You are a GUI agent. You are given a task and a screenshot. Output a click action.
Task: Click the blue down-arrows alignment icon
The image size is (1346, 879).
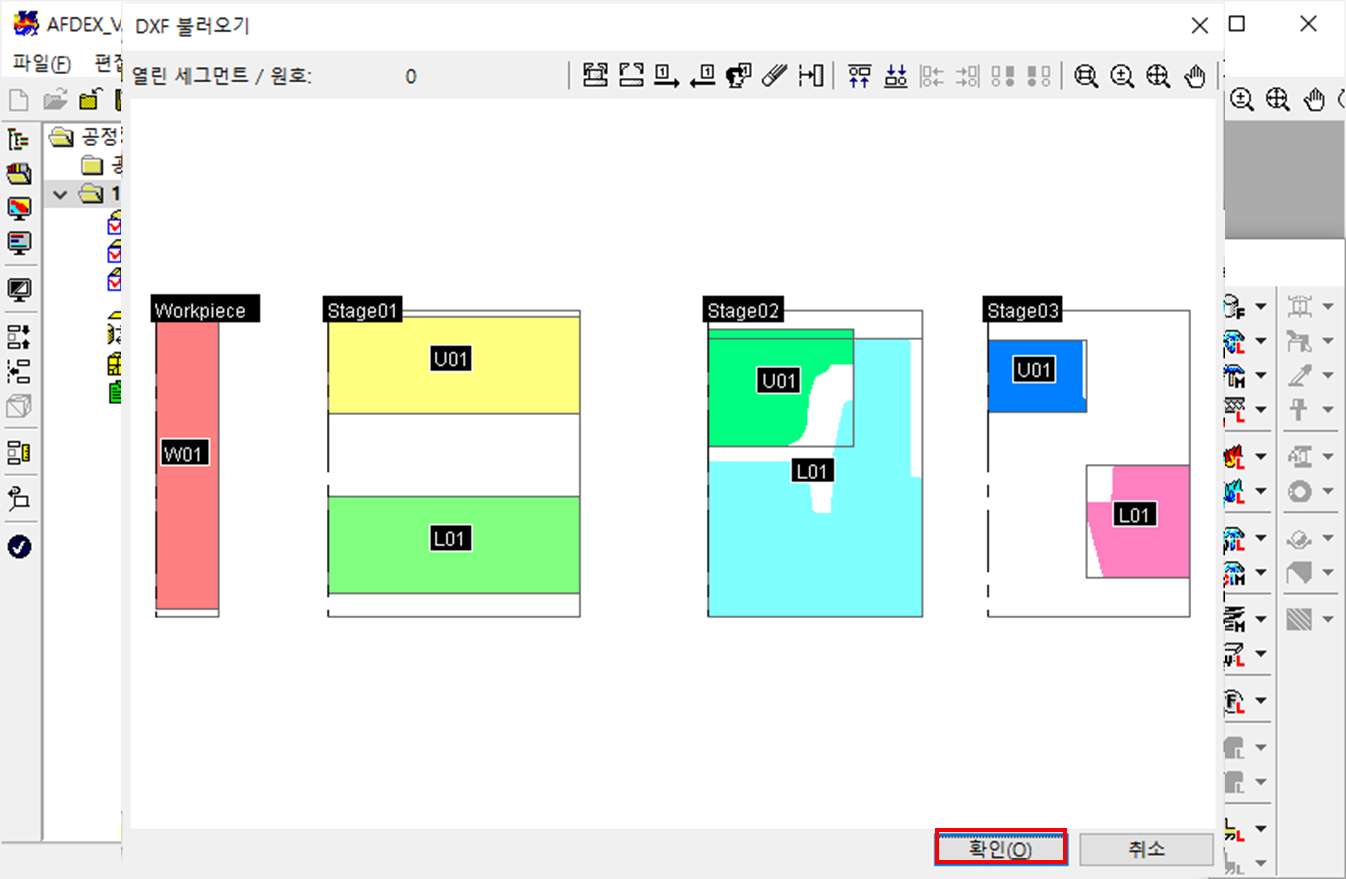[x=895, y=76]
